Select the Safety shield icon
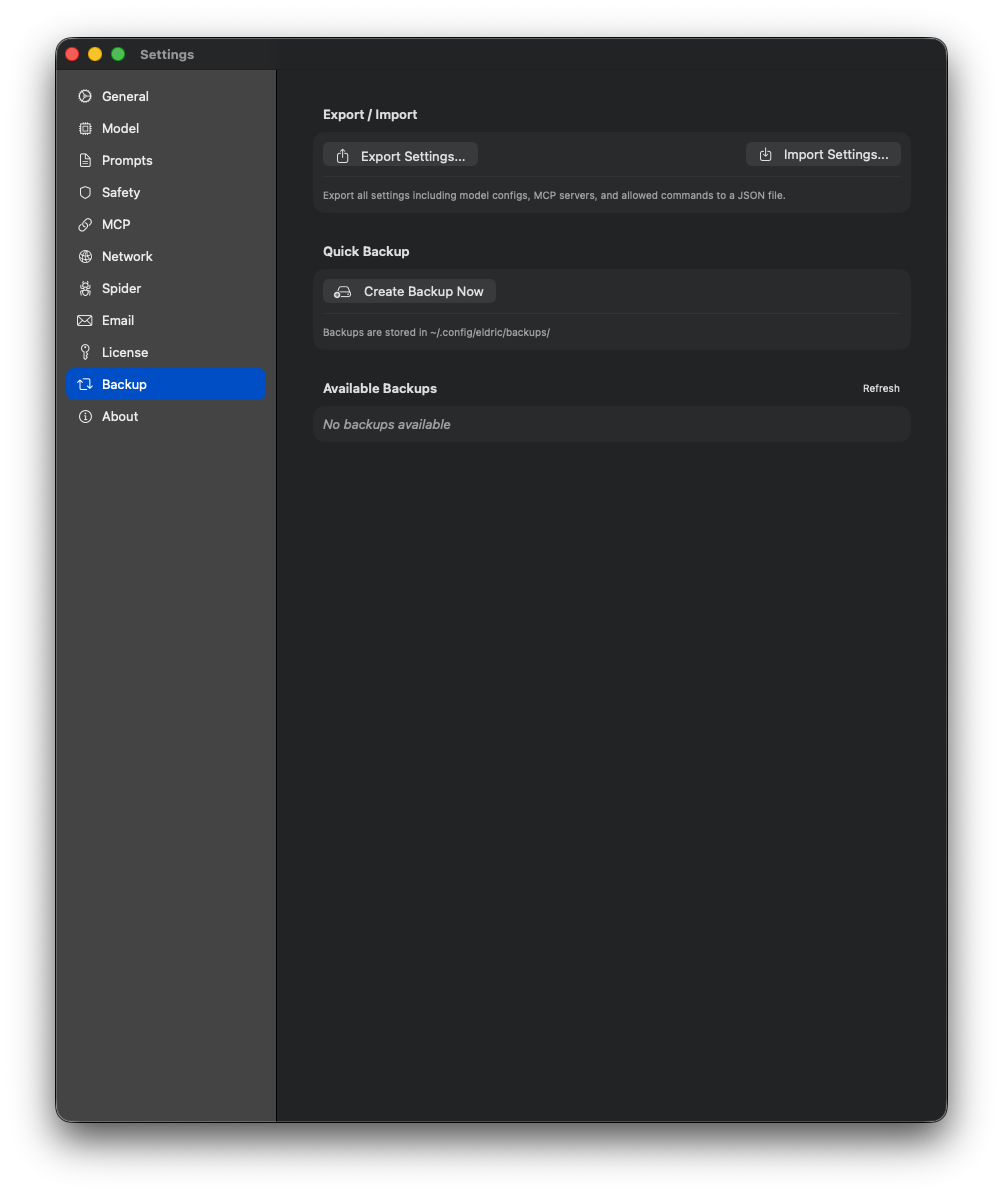 [x=86, y=192]
